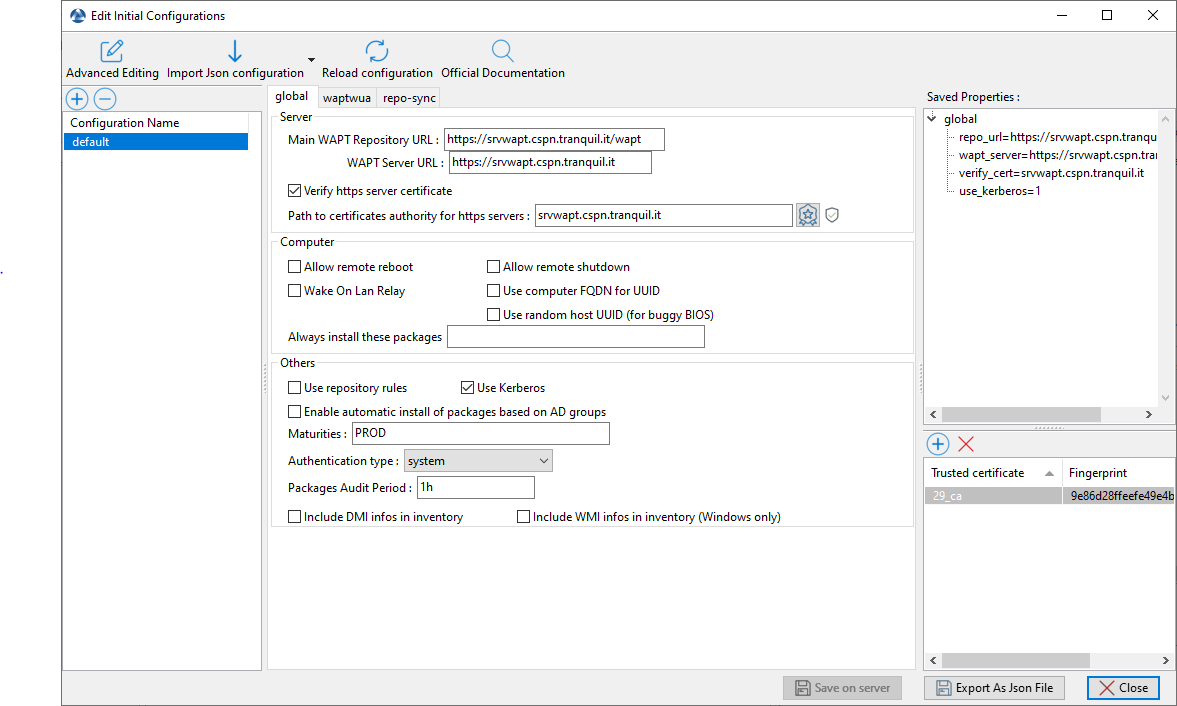1177x706 pixels.
Task: Click certificates authority path field
Action: pos(664,215)
